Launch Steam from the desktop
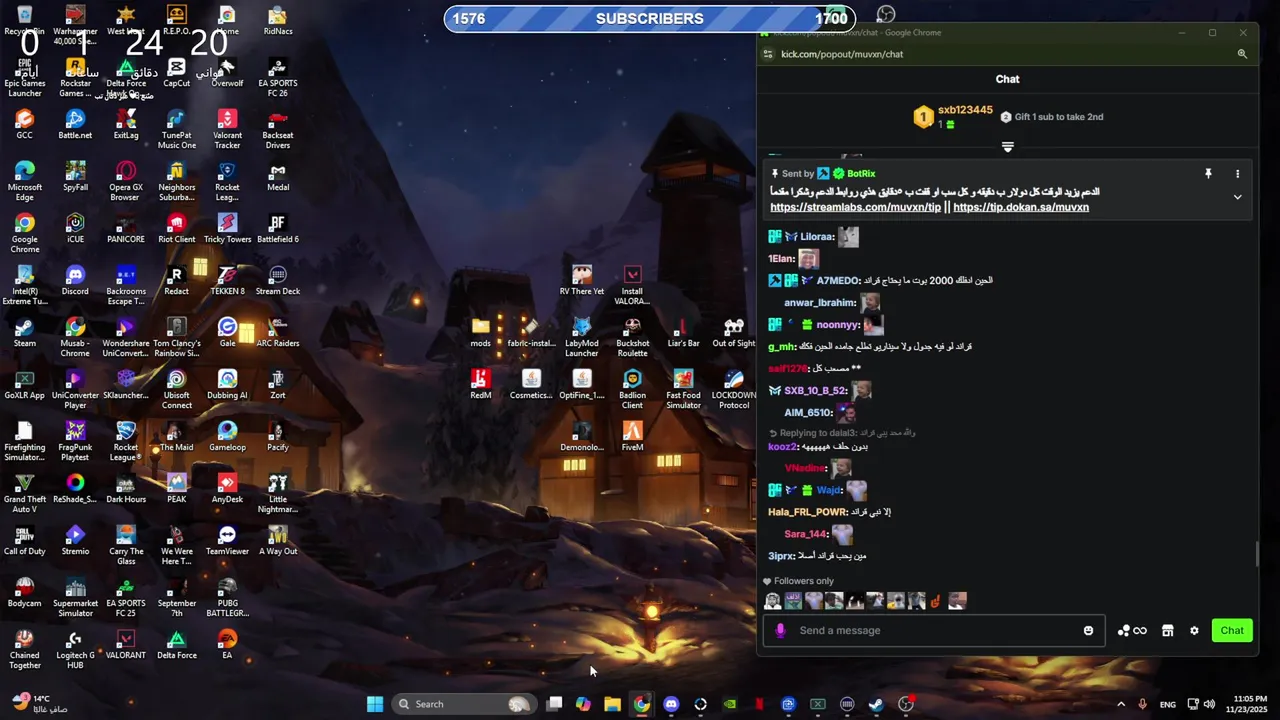Image resolution: width=1280 pixels, height=720 pixels. point(25,332)
